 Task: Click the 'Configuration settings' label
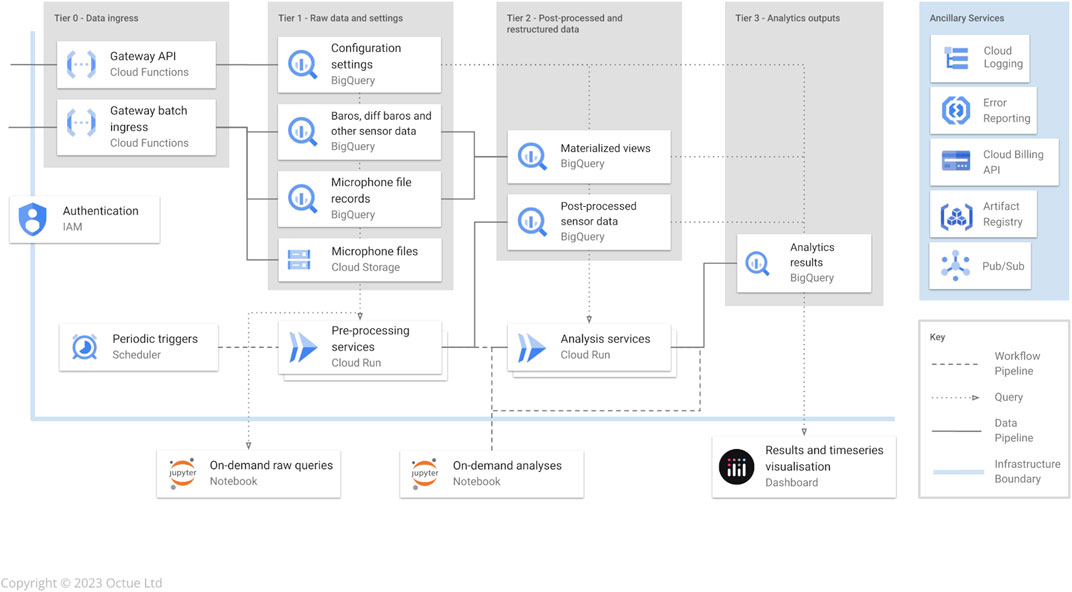coord(366,56)
